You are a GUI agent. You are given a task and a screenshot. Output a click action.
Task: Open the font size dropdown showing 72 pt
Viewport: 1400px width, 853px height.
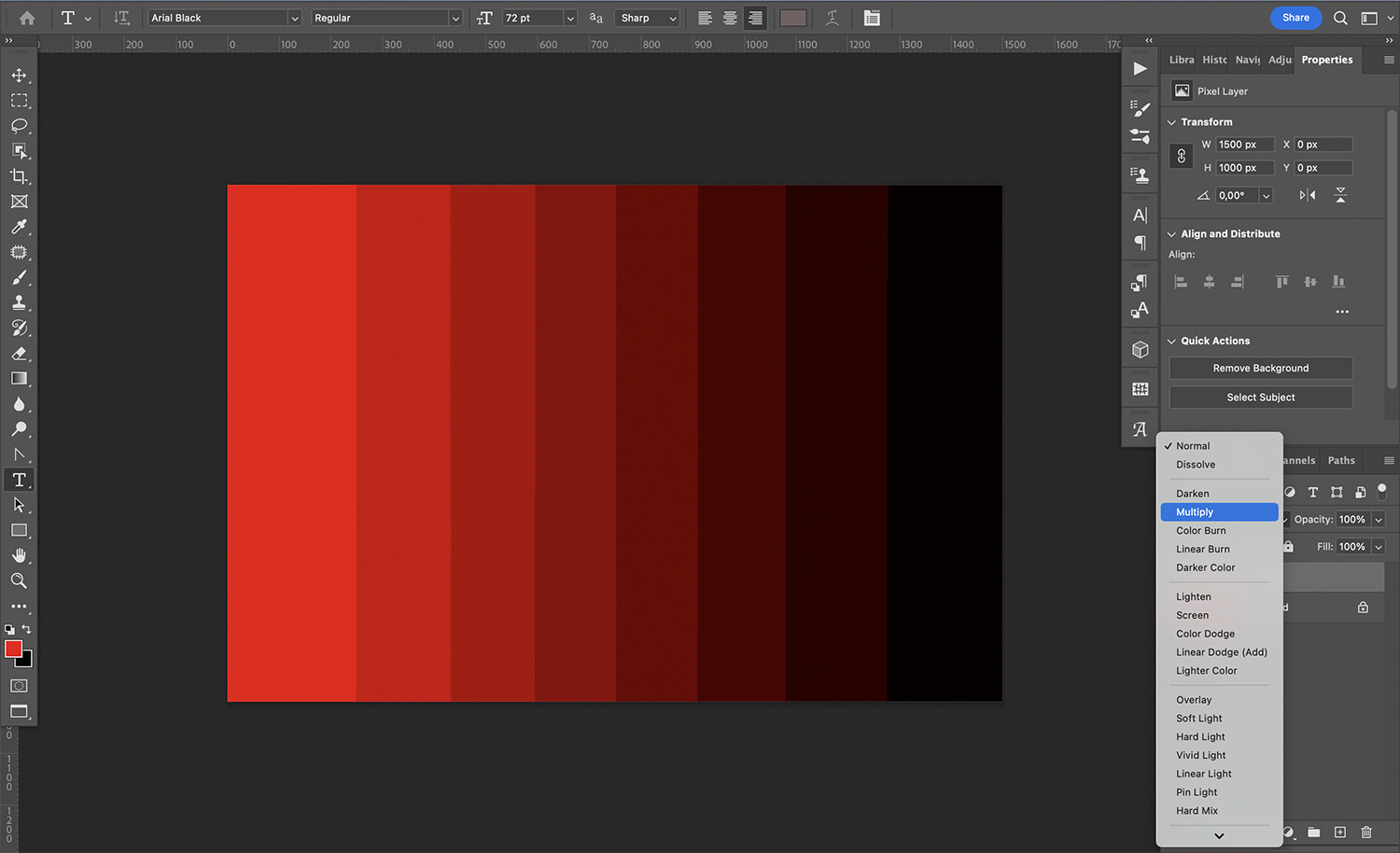point(569,17)
